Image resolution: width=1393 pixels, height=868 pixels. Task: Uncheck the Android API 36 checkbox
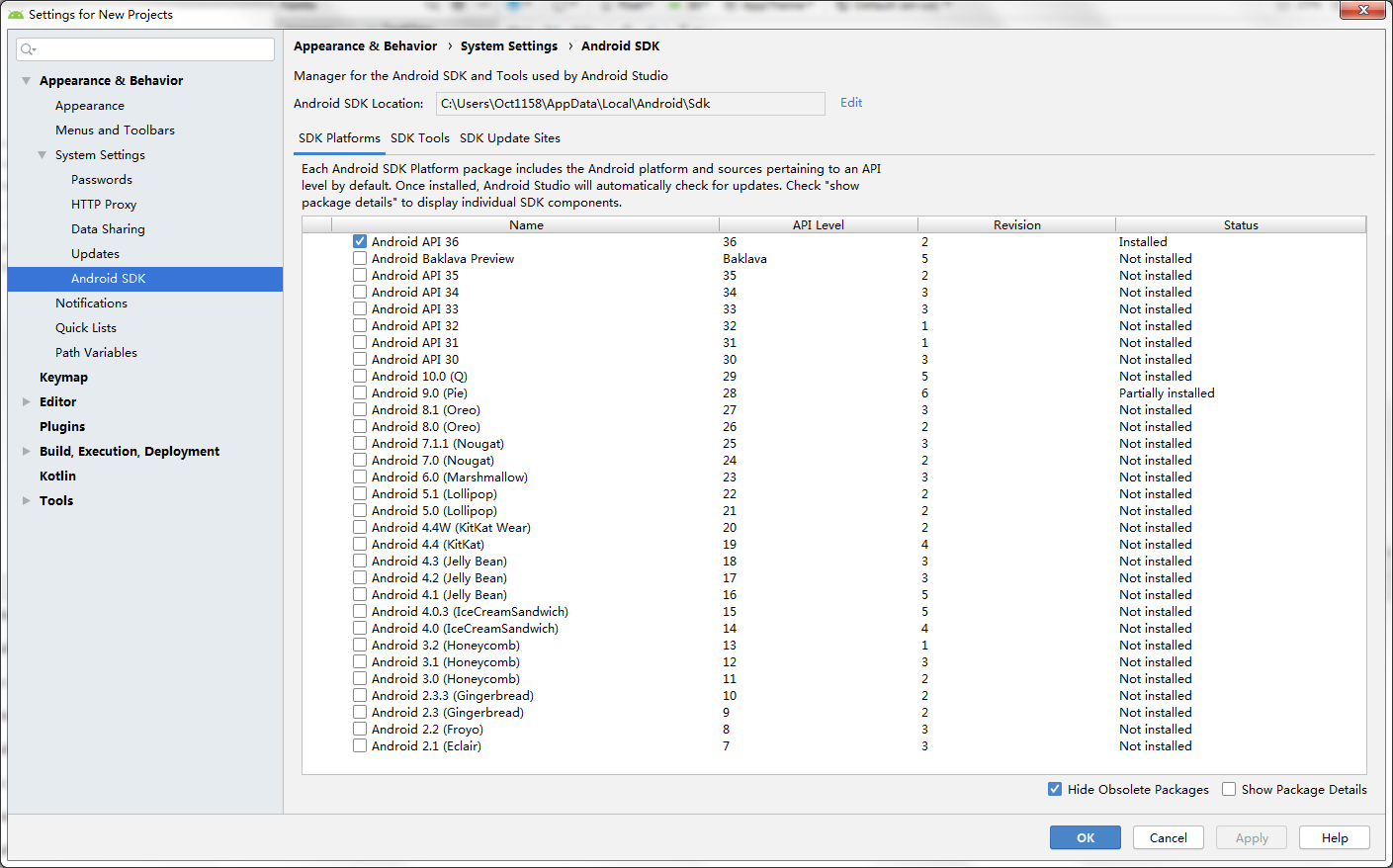(x=360, y=241)
